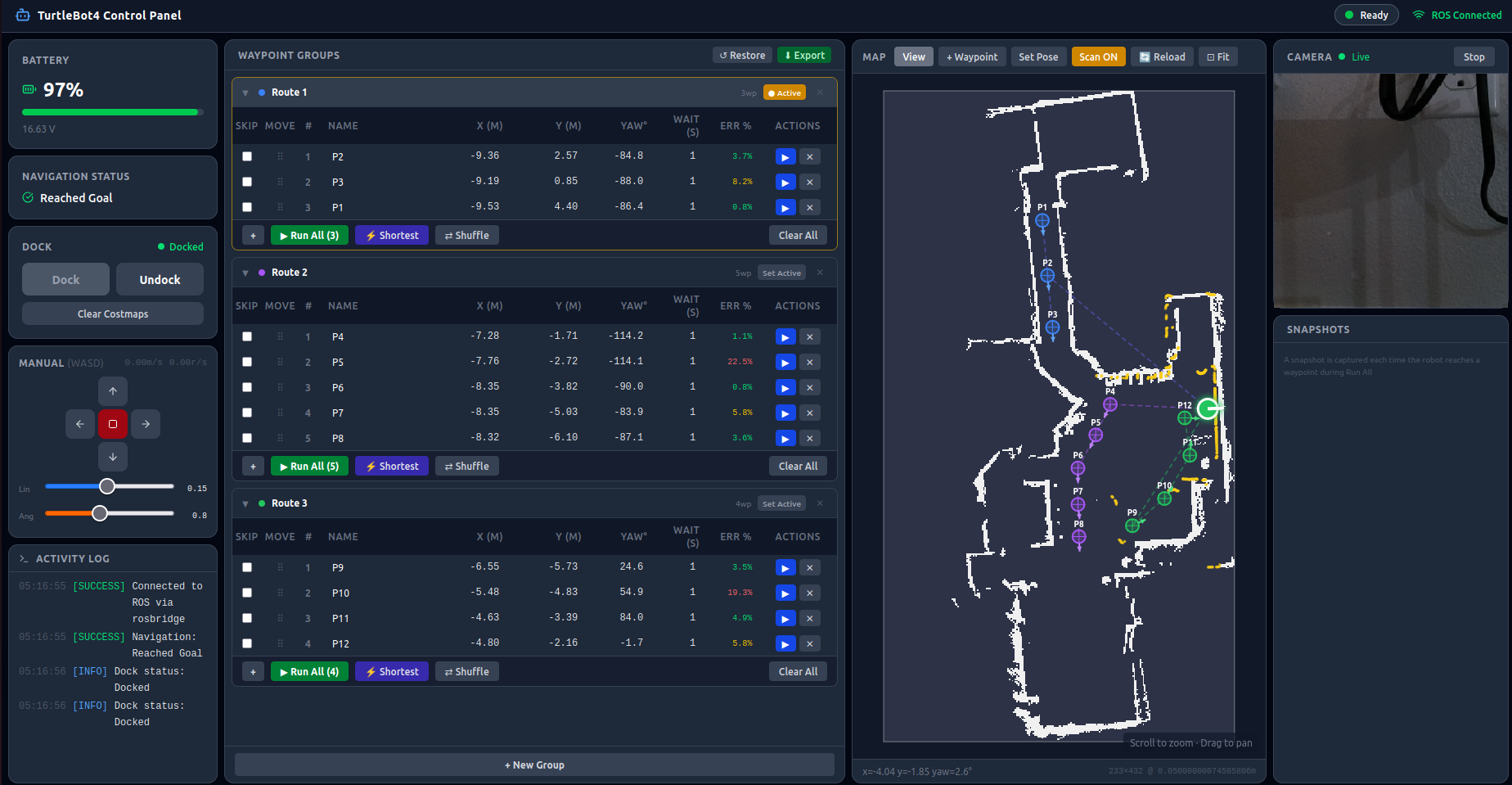The width and height of the screenshot is (1512, 785).
Task: Close Route 1 group with its x
Action: click(x=820, y=92)
